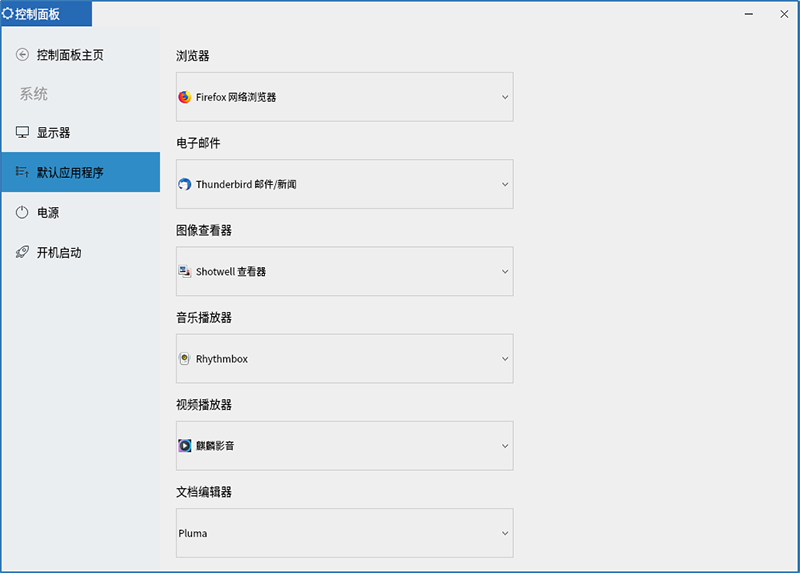The width and height of the screenshot is (800, 573).
Task: Click the 麒麟影音 icon in video player dropdown
Action: (x=185, y=445)
